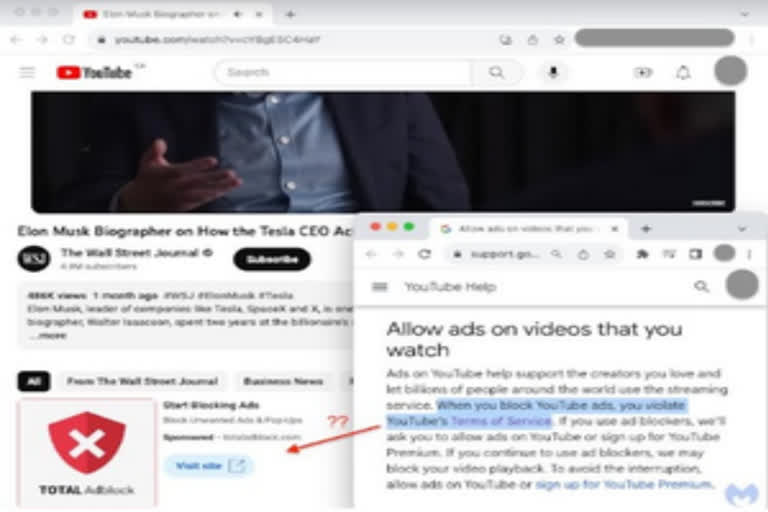Select the Allow ads on videos tab
The height and width of the screenshot is (512, 768).
[526, 229]
